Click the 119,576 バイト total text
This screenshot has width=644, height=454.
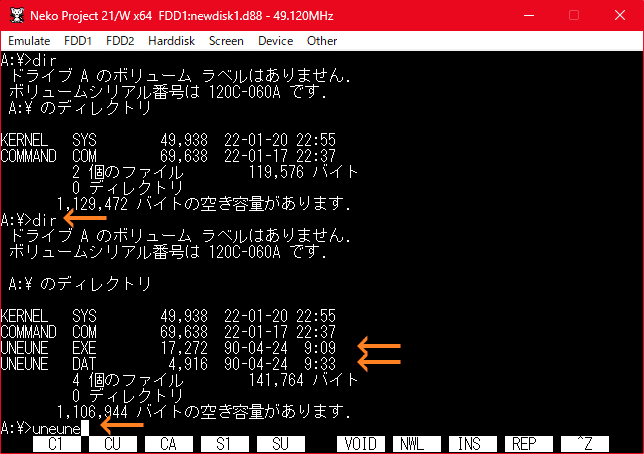click(x=303, y=172)
